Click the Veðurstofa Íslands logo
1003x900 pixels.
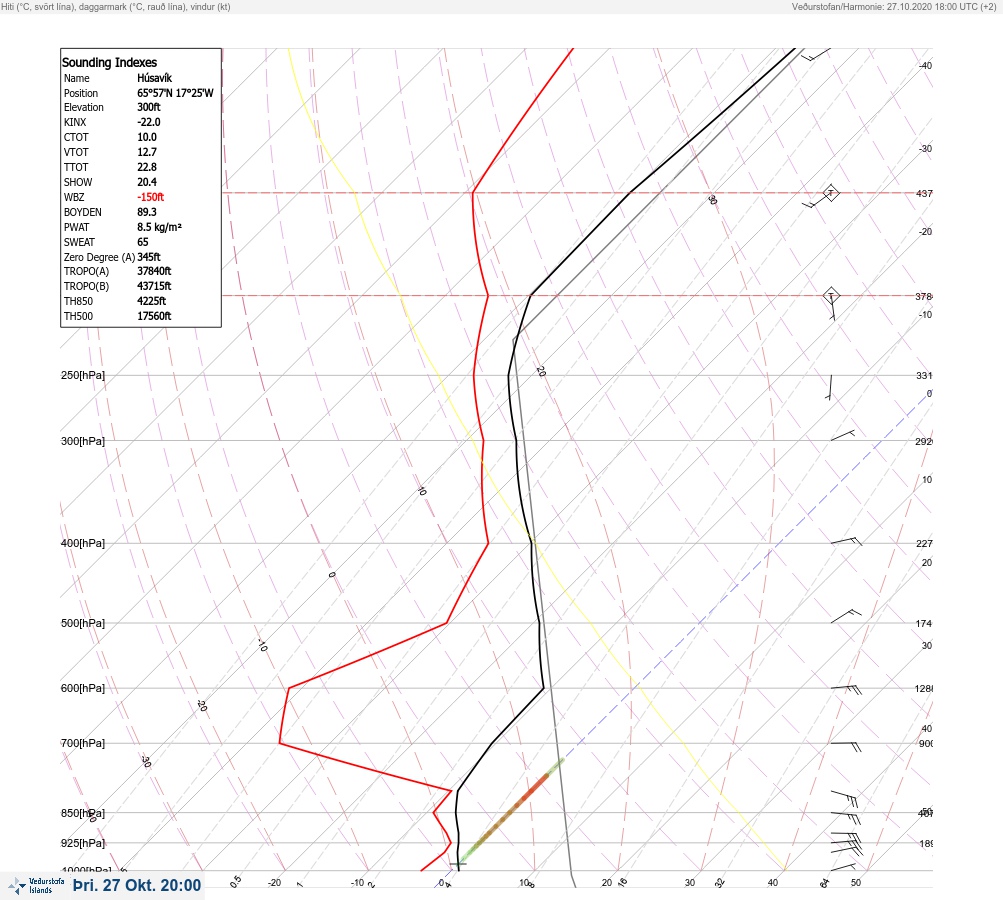pos(36,886)
